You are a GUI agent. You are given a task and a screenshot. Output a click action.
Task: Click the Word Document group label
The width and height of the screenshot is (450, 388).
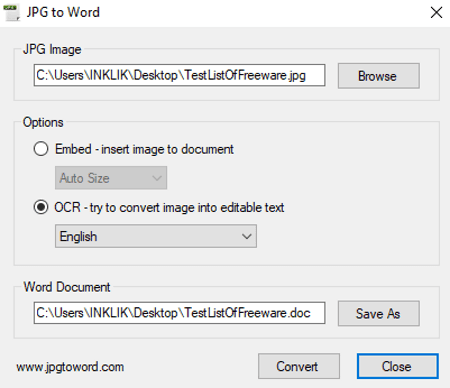(67, 287)
